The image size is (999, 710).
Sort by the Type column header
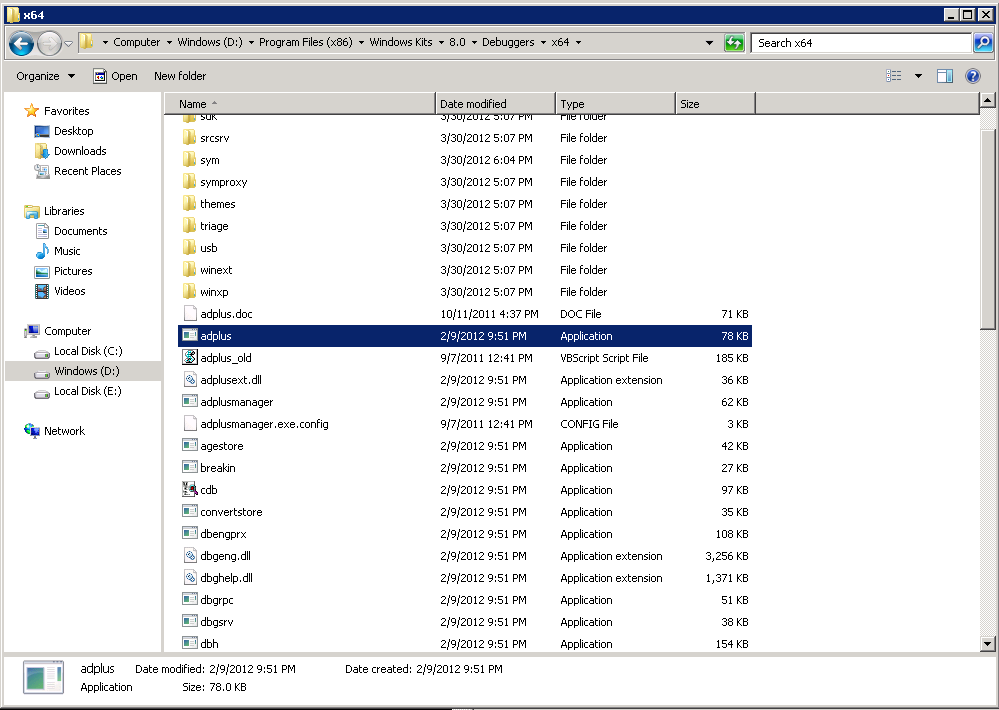(615, 104)
